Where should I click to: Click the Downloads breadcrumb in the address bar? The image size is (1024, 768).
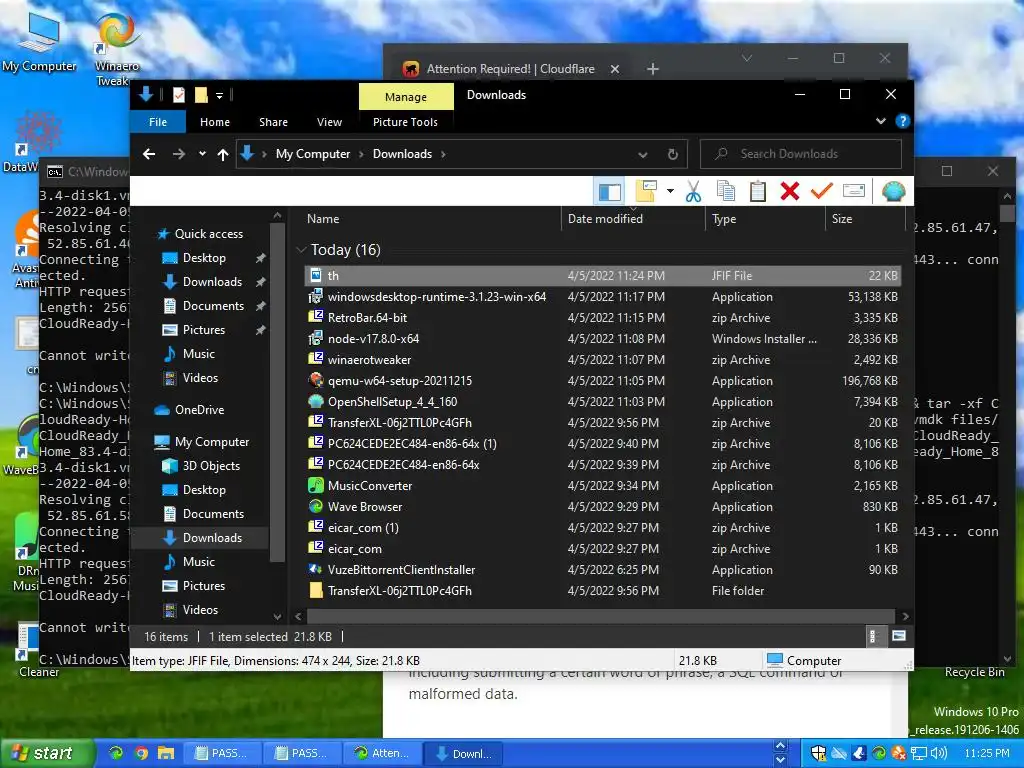402,154
